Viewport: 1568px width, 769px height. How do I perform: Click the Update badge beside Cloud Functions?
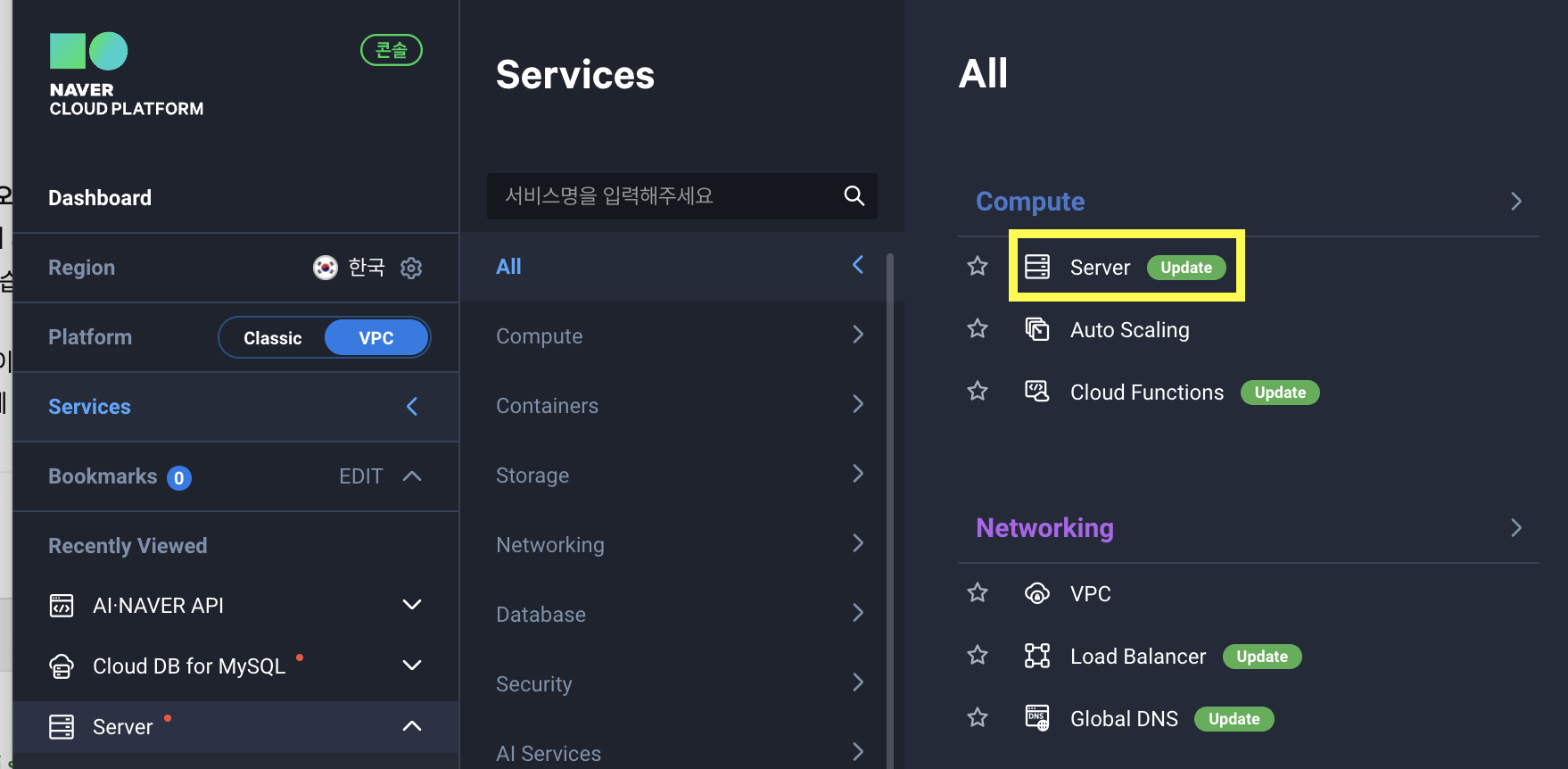tap(1280, 393)
